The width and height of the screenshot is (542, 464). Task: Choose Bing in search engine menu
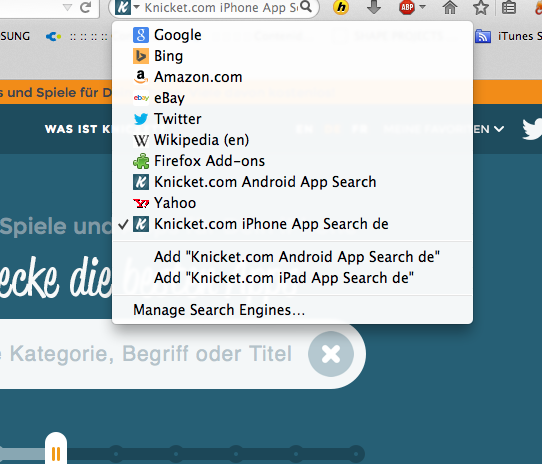(292, 56)
